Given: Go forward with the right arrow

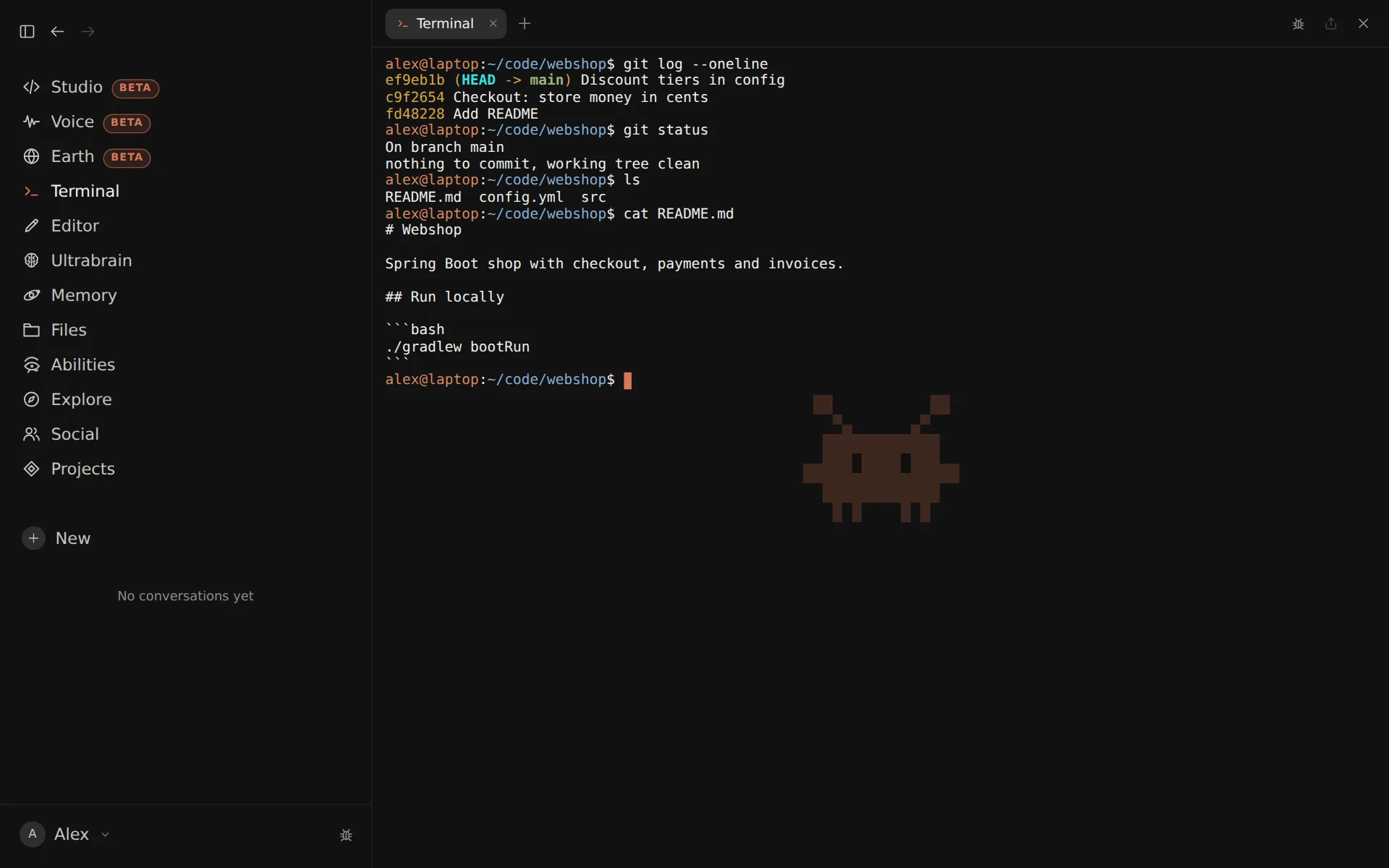Looking at the screenshot, I should [88, 31].
